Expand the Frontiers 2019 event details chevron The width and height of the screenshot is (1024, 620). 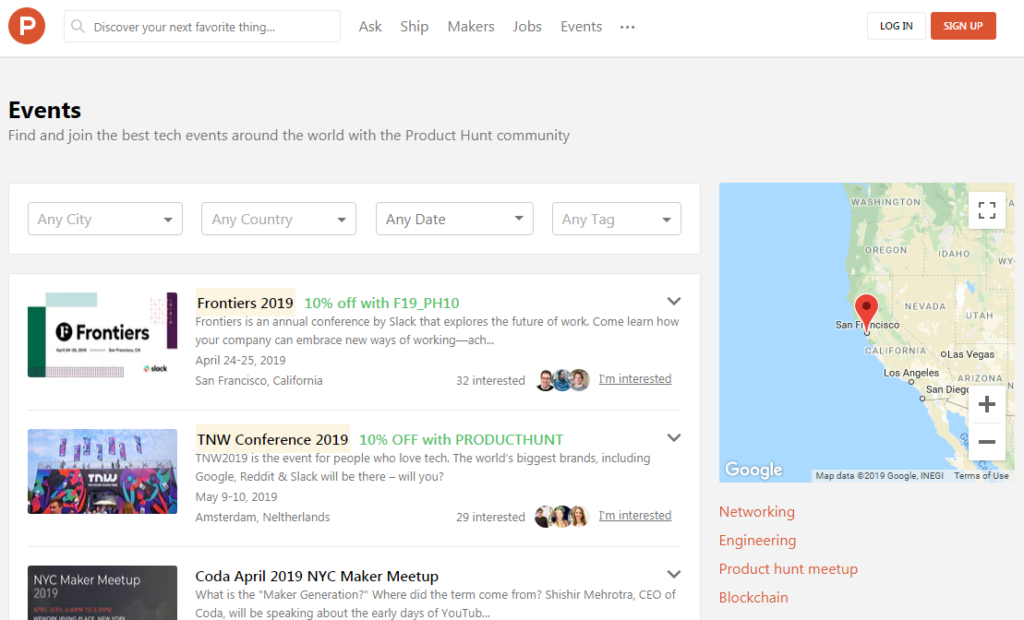click(674, 301)
